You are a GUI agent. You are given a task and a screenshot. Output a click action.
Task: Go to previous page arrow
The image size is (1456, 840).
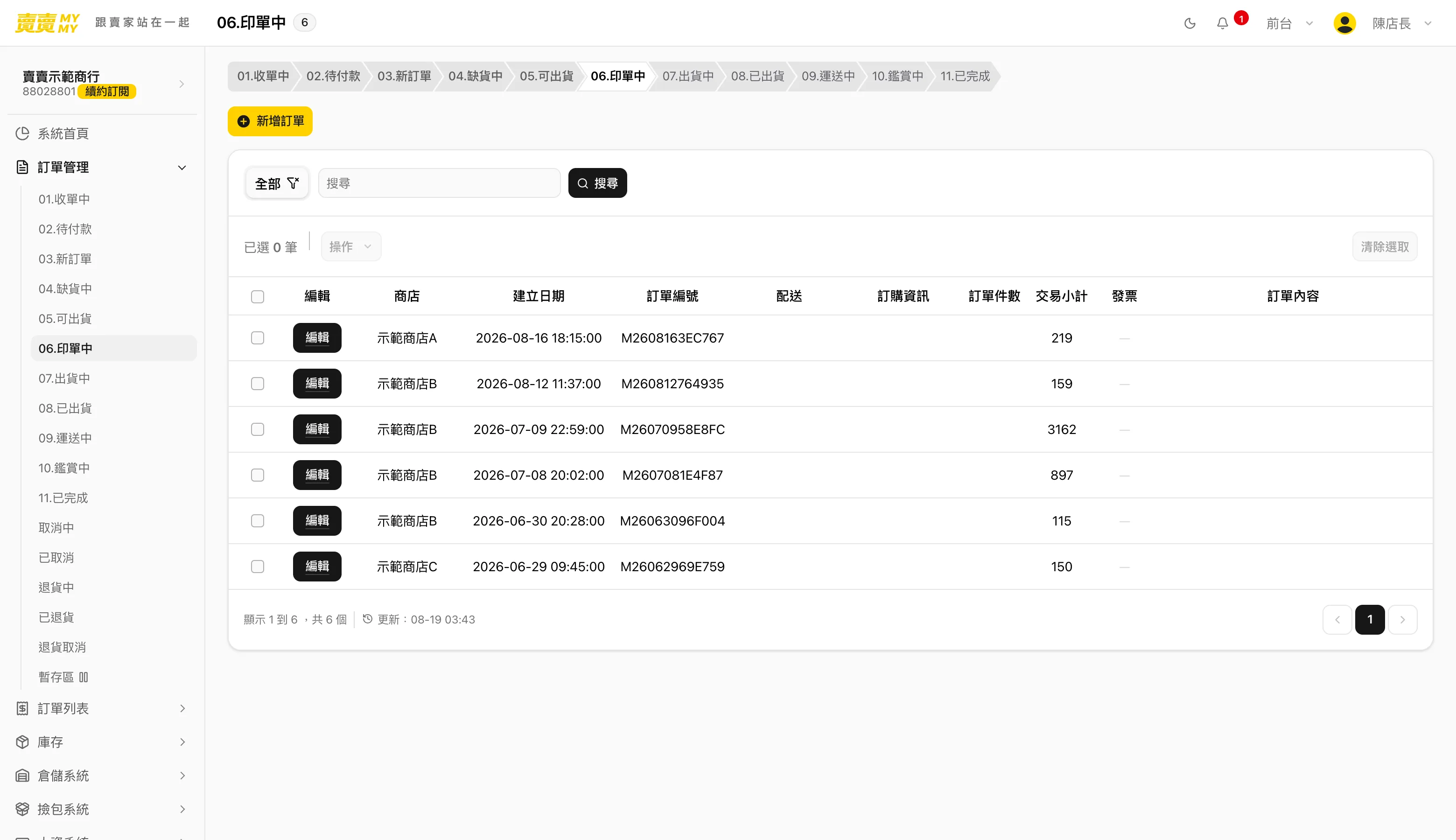[1337, 620]
